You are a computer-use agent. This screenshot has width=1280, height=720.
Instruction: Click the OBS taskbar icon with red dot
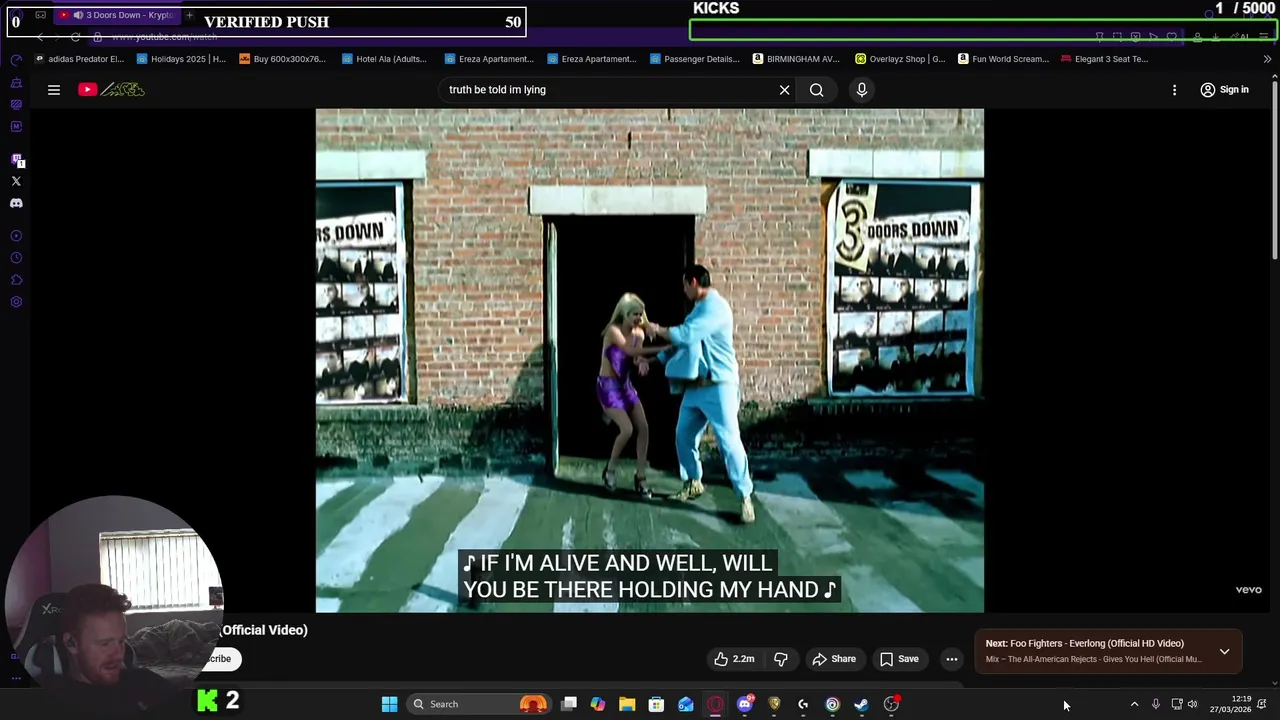point(891,704)
